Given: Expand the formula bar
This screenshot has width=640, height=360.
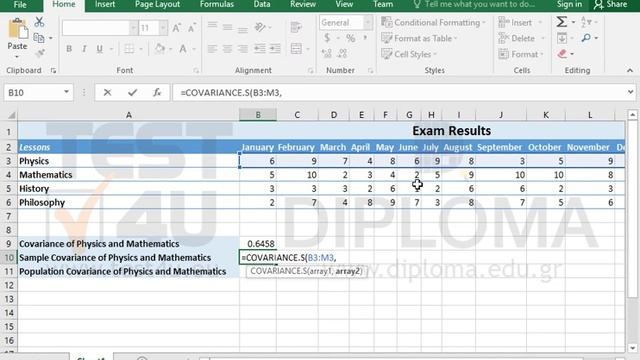Looking at the screenshot, I should point(630,92).
